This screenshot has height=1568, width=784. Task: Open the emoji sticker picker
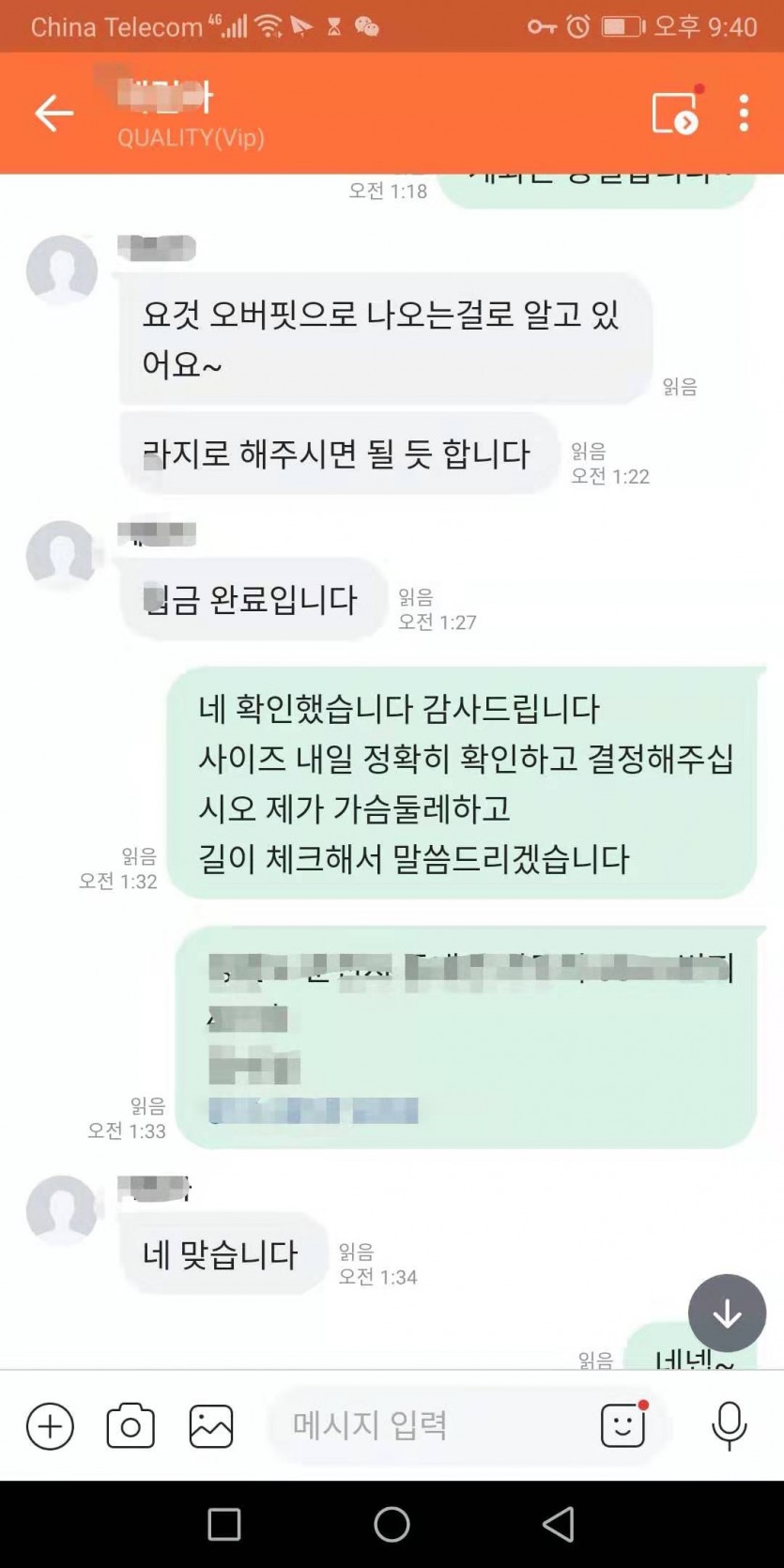click(x=624, y=1425)
